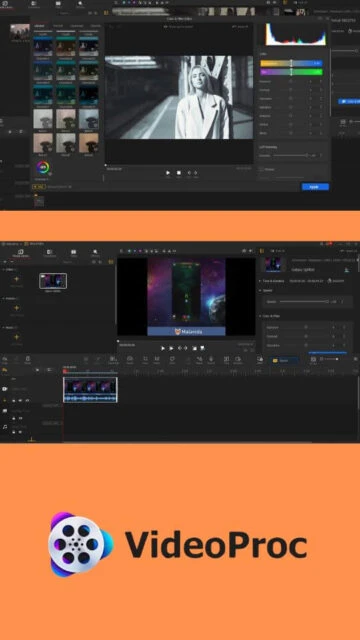Click the Undo icon in timeline toolbar
Screen dimensions: 360x640
(5, 359)
